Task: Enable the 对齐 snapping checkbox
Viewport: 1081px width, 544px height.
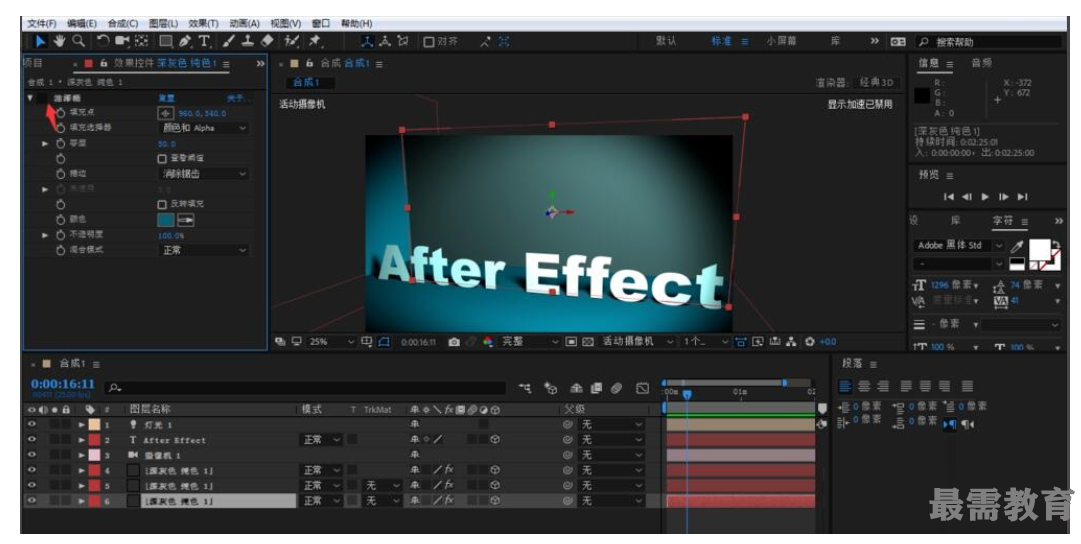Action: click(428, 42)
